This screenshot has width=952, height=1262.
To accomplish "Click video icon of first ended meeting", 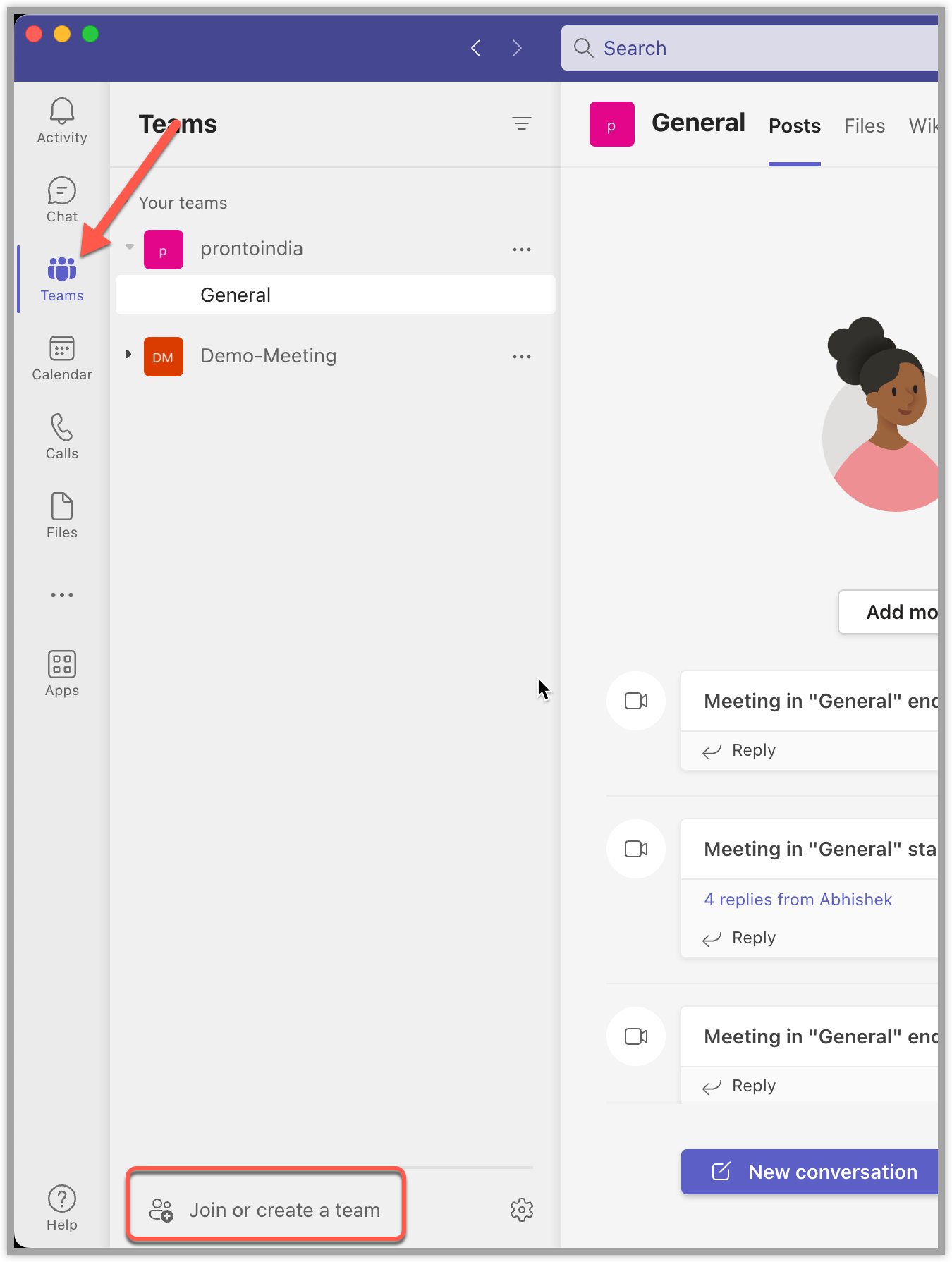I will tap(636, 701).
